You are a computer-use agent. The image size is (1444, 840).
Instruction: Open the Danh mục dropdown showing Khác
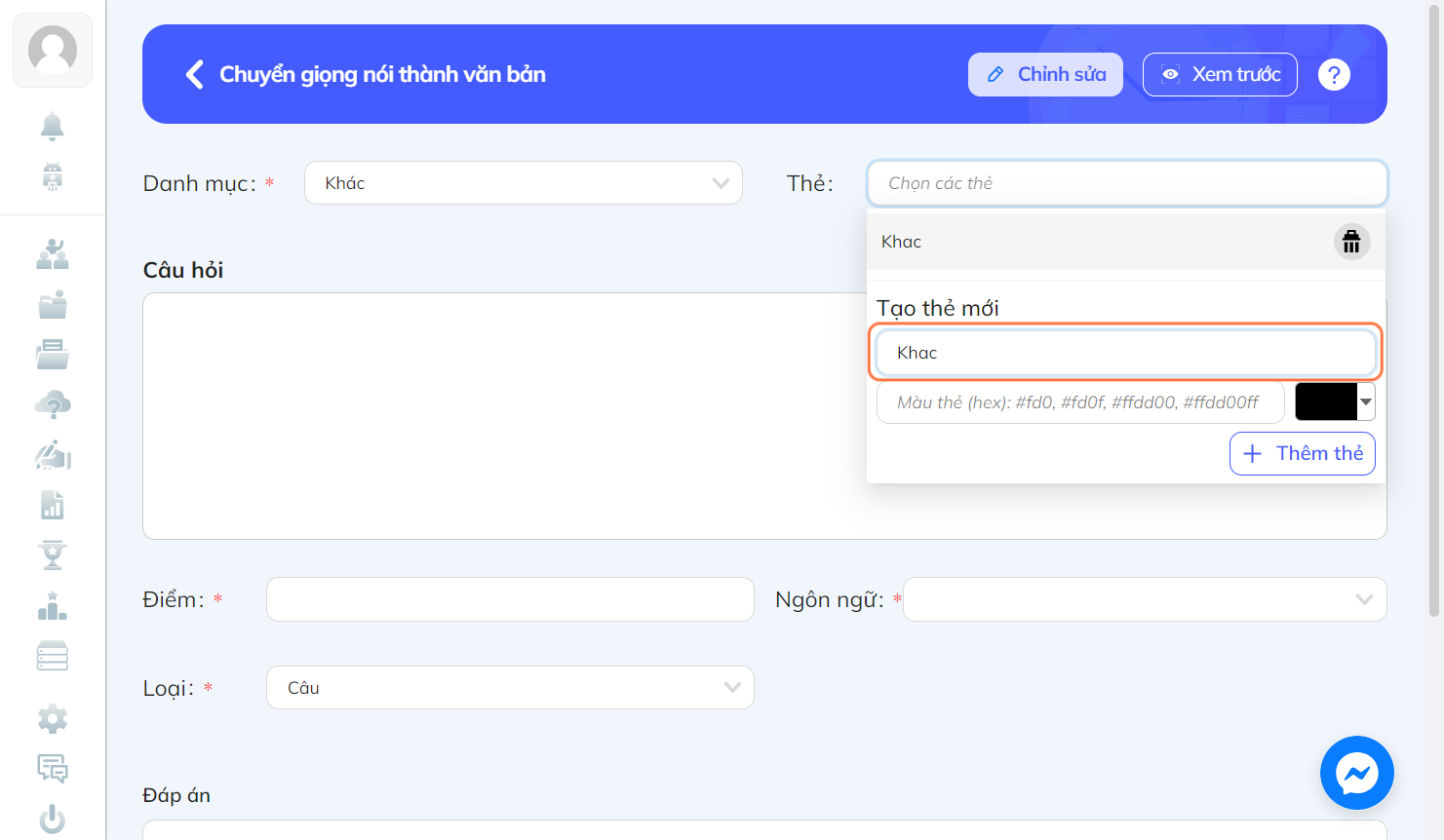point(524,183)
